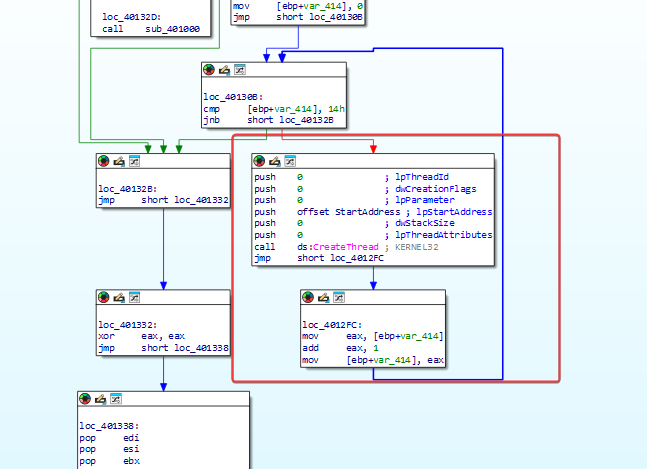647x469 pixels.
Task: Change color of loc_401338 node
Action: [85, 399]
